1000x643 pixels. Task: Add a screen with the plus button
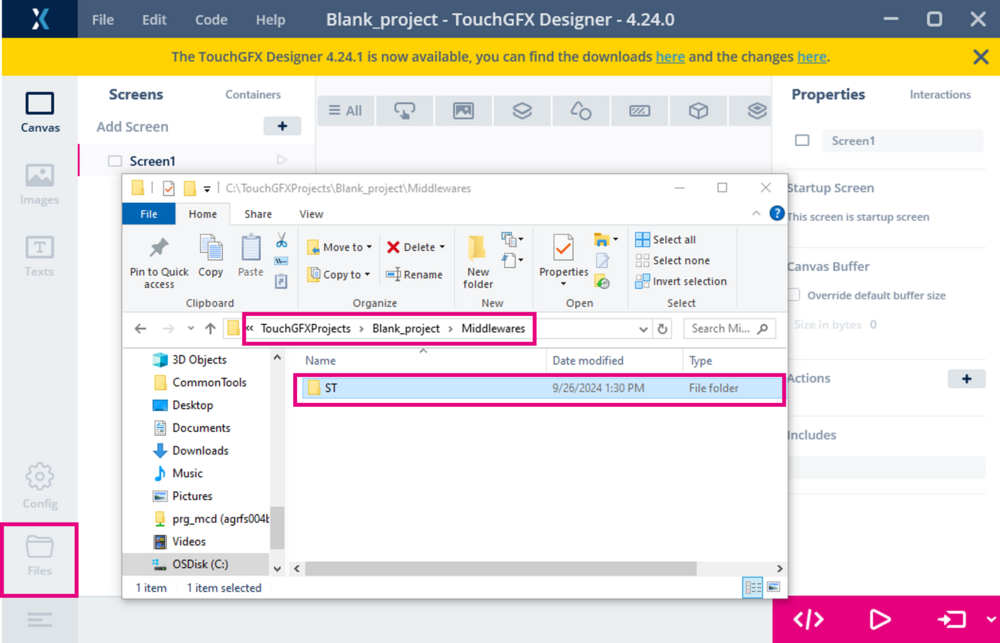point(283,126)
